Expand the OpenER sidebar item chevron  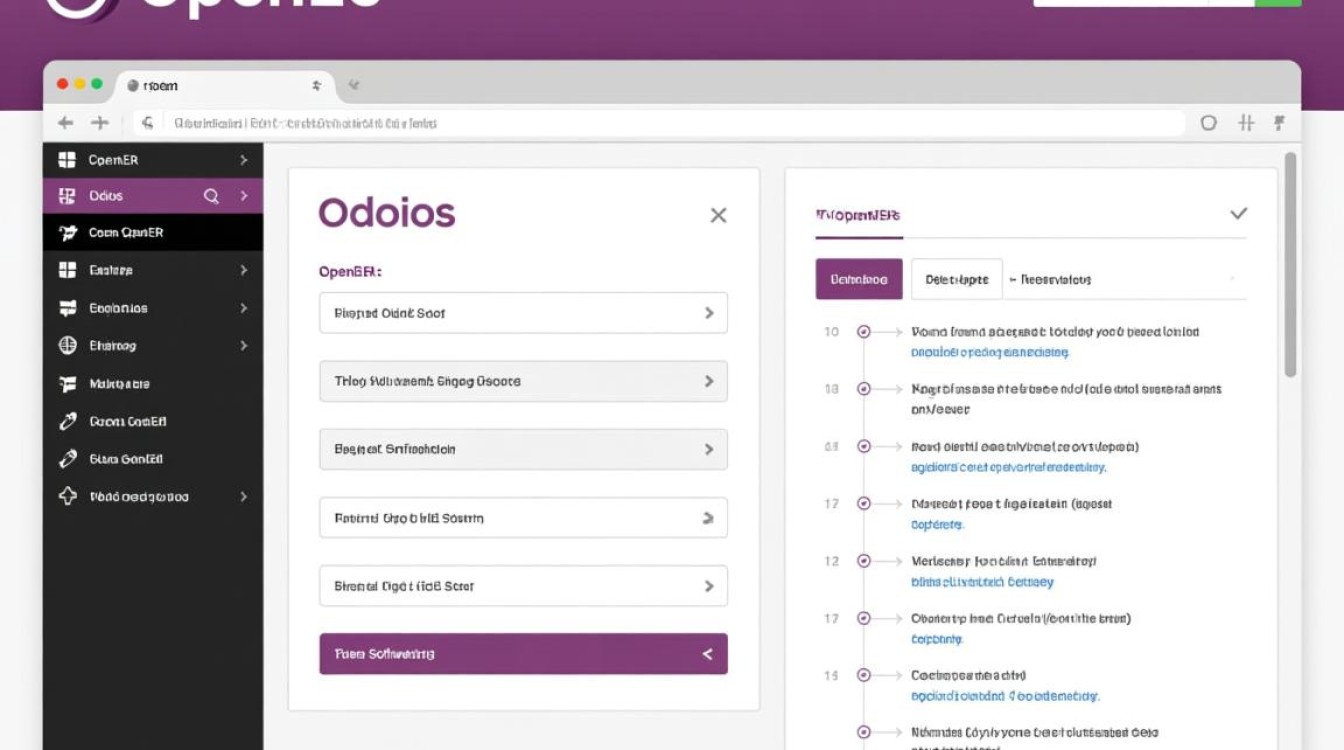(243, 160)
